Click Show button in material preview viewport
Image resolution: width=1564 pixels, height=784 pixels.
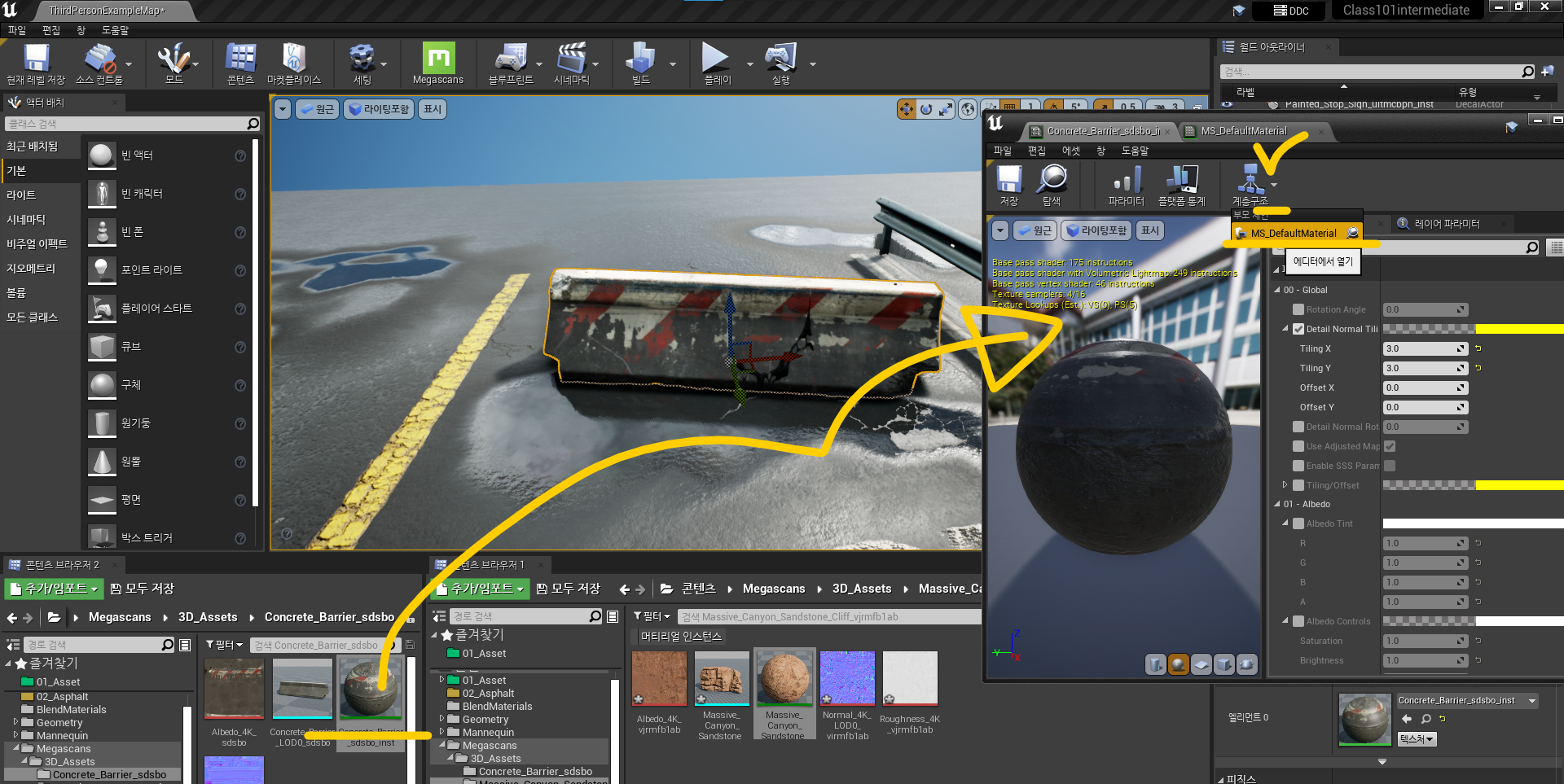1149,230
